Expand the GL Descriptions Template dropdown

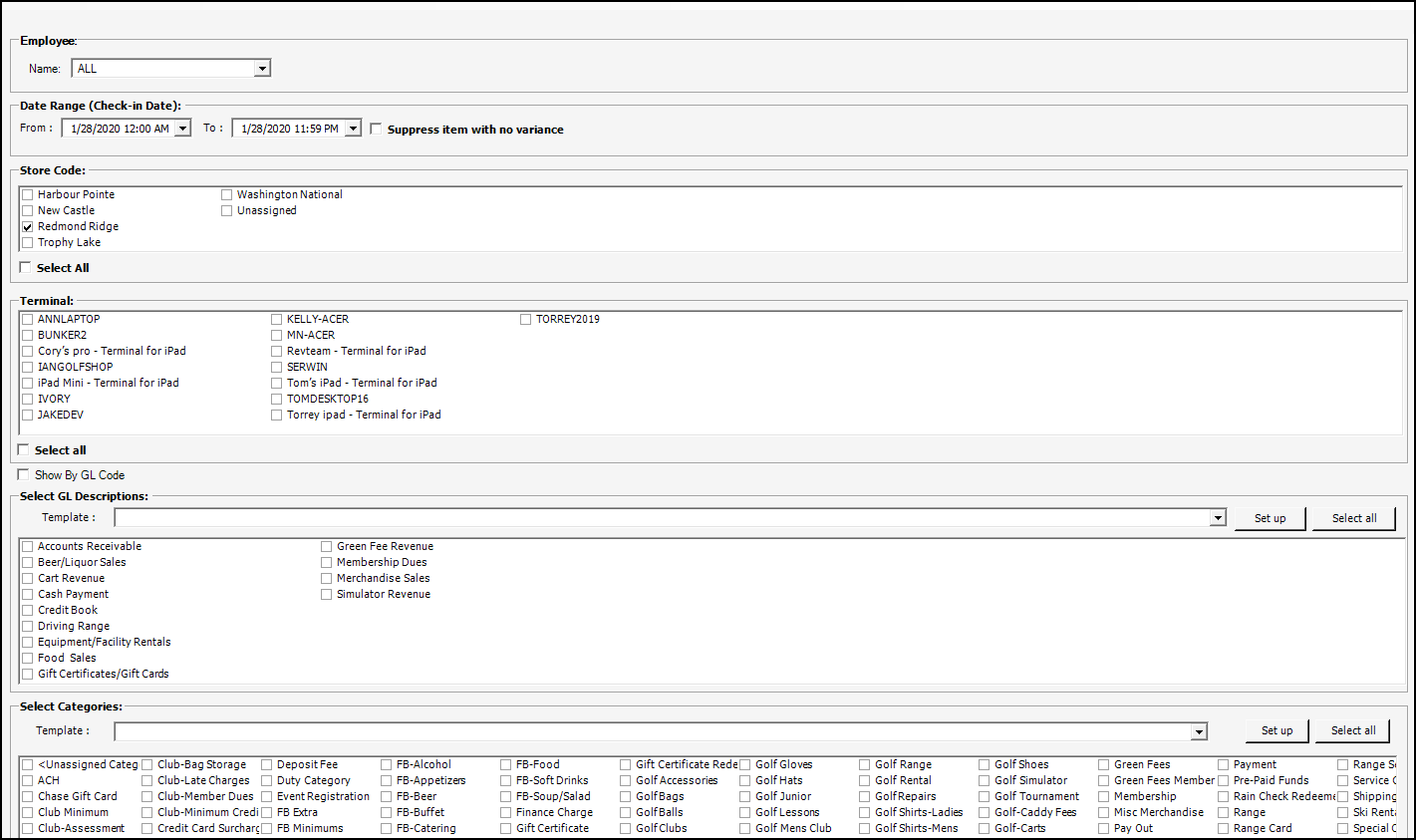pos(1218,518)
